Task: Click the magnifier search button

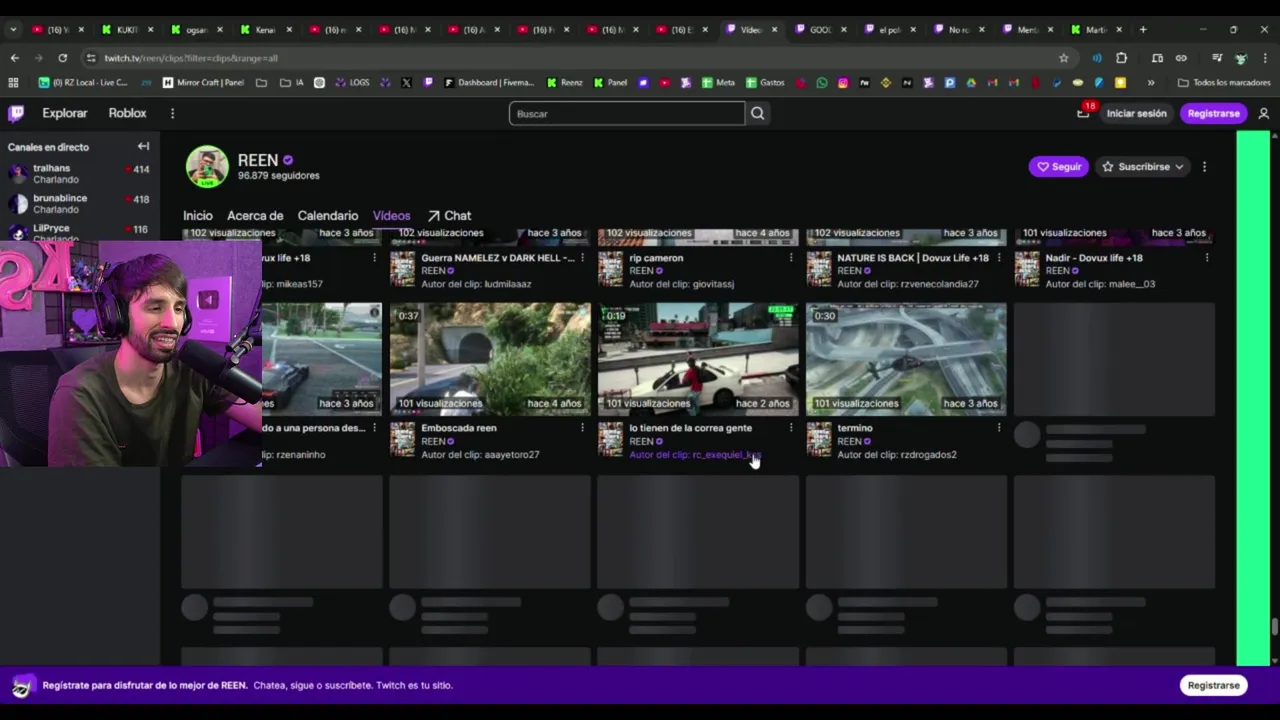Action: [x=758, y=113]
